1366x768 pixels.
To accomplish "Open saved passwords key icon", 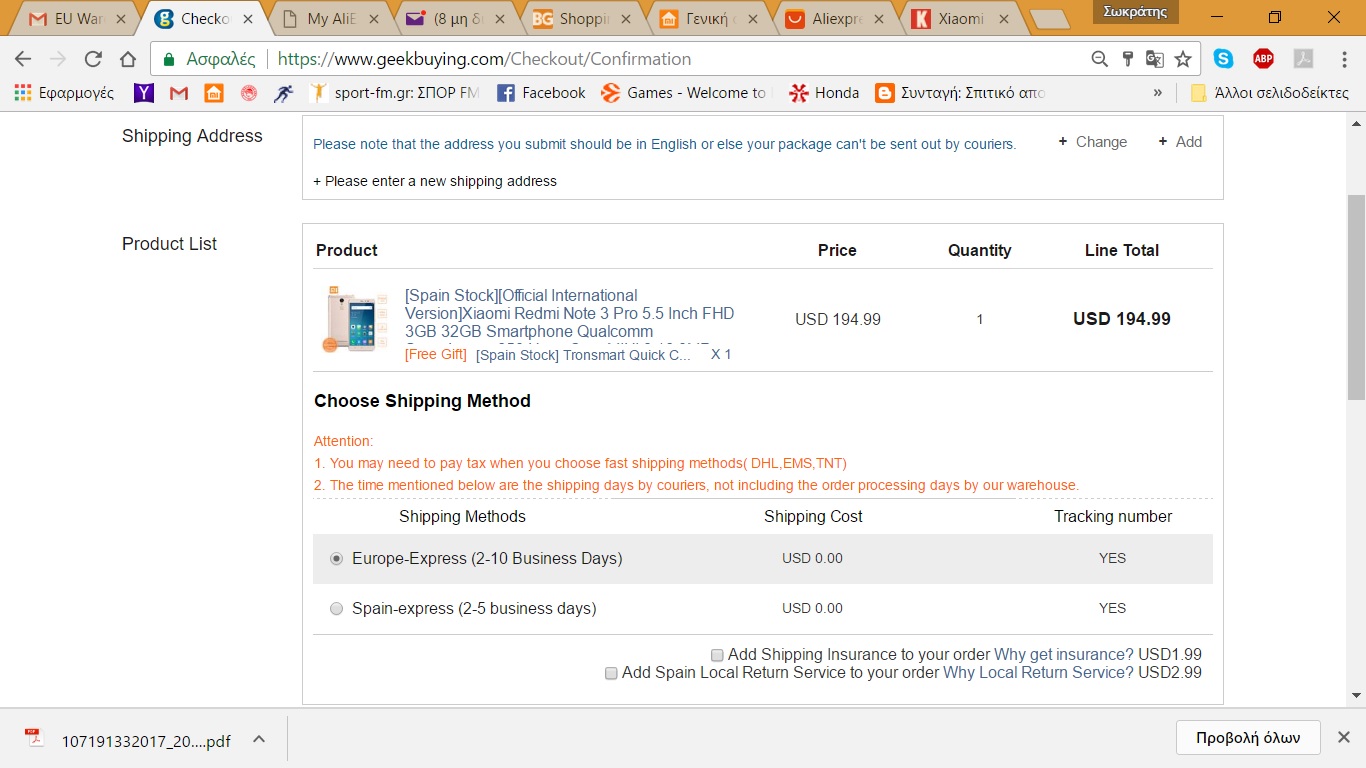I will tap(1128, 59).
